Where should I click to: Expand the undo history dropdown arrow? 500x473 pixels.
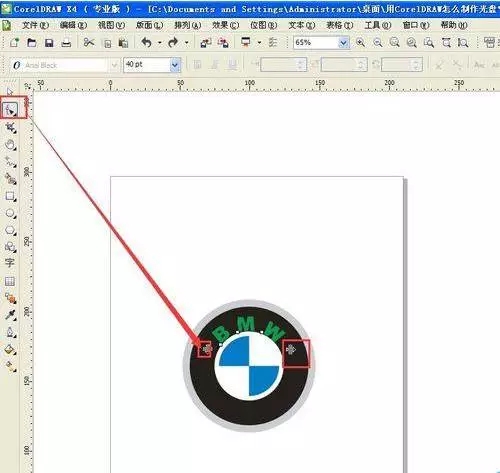click(x=160, y=43)
